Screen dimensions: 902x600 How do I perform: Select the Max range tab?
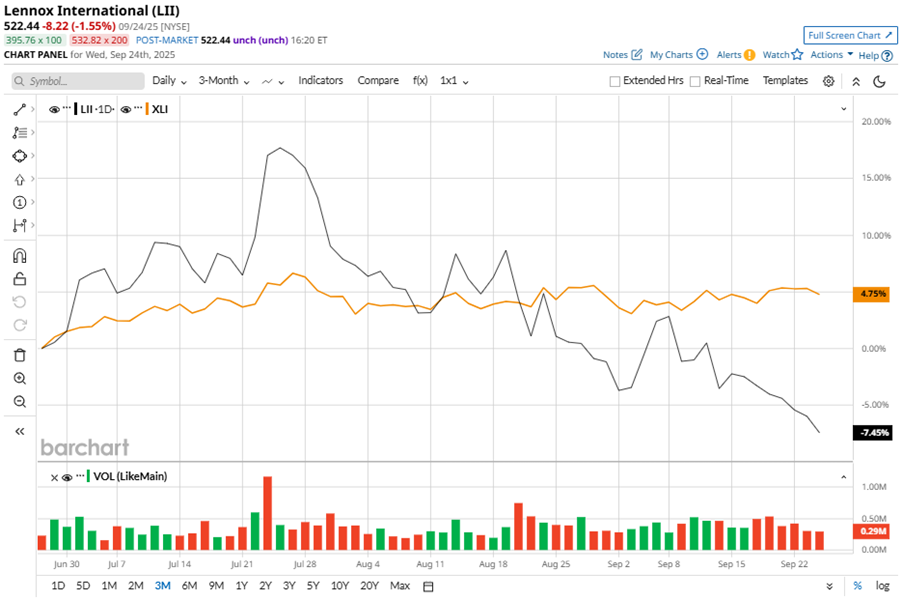click(x=400, y=586)
